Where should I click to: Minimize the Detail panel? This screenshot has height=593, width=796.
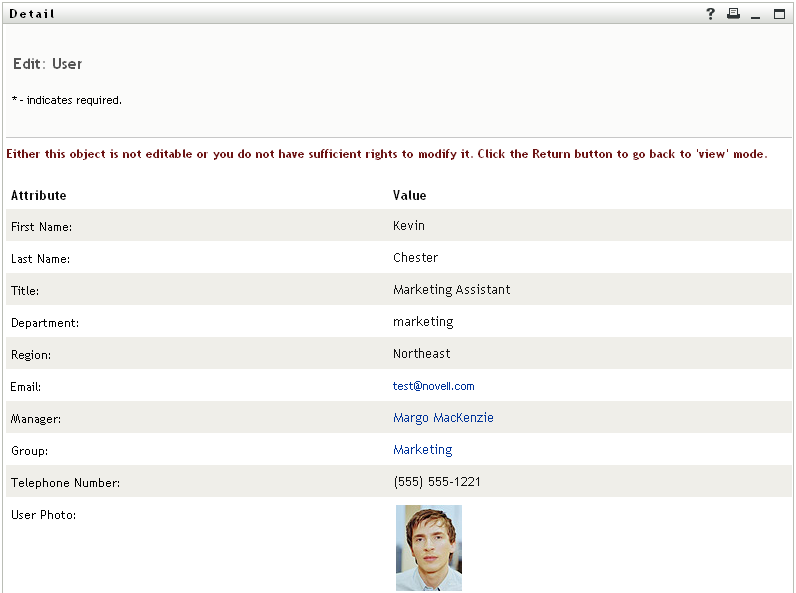point(756,14)
